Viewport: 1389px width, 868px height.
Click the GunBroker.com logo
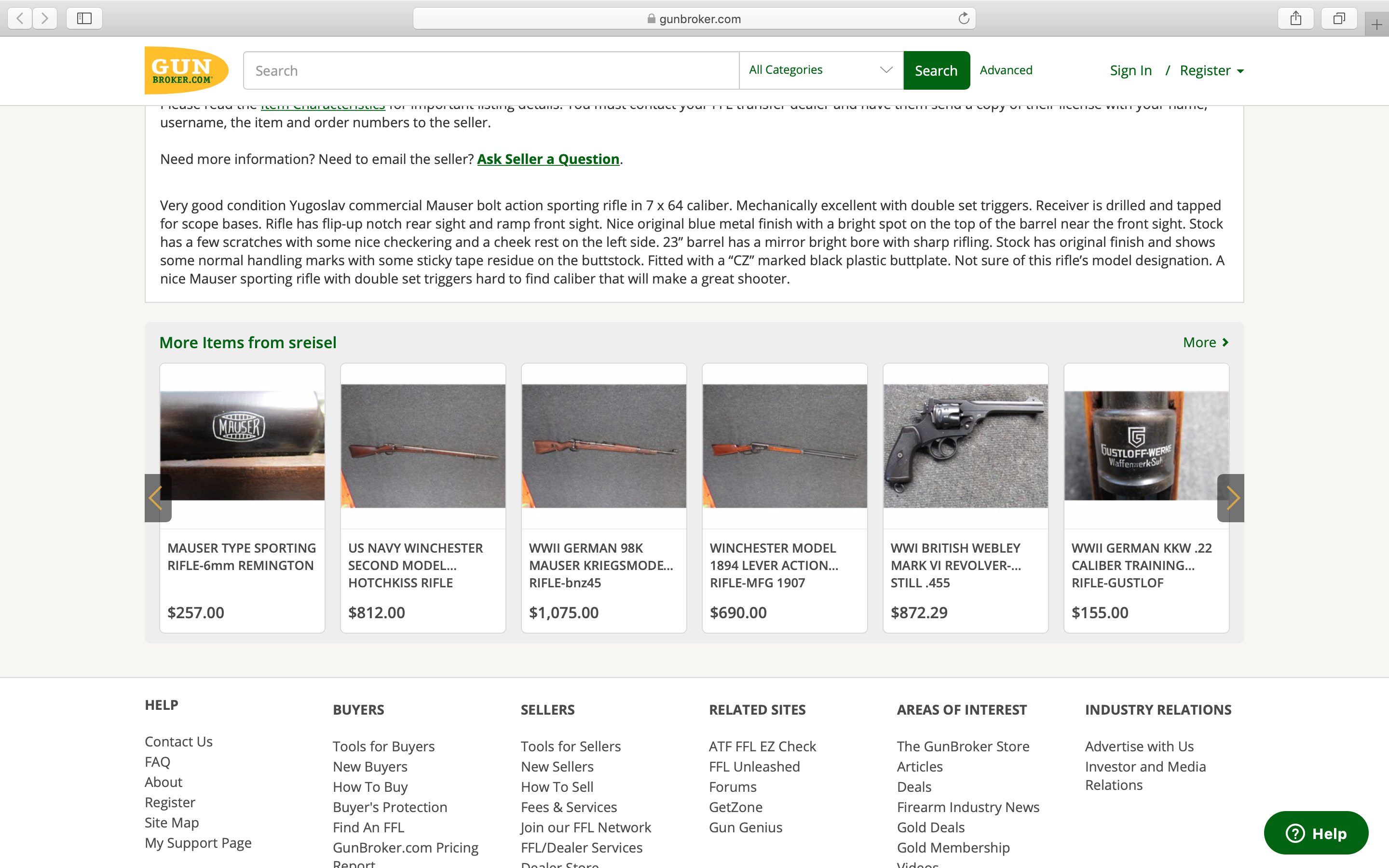[186, 70]
